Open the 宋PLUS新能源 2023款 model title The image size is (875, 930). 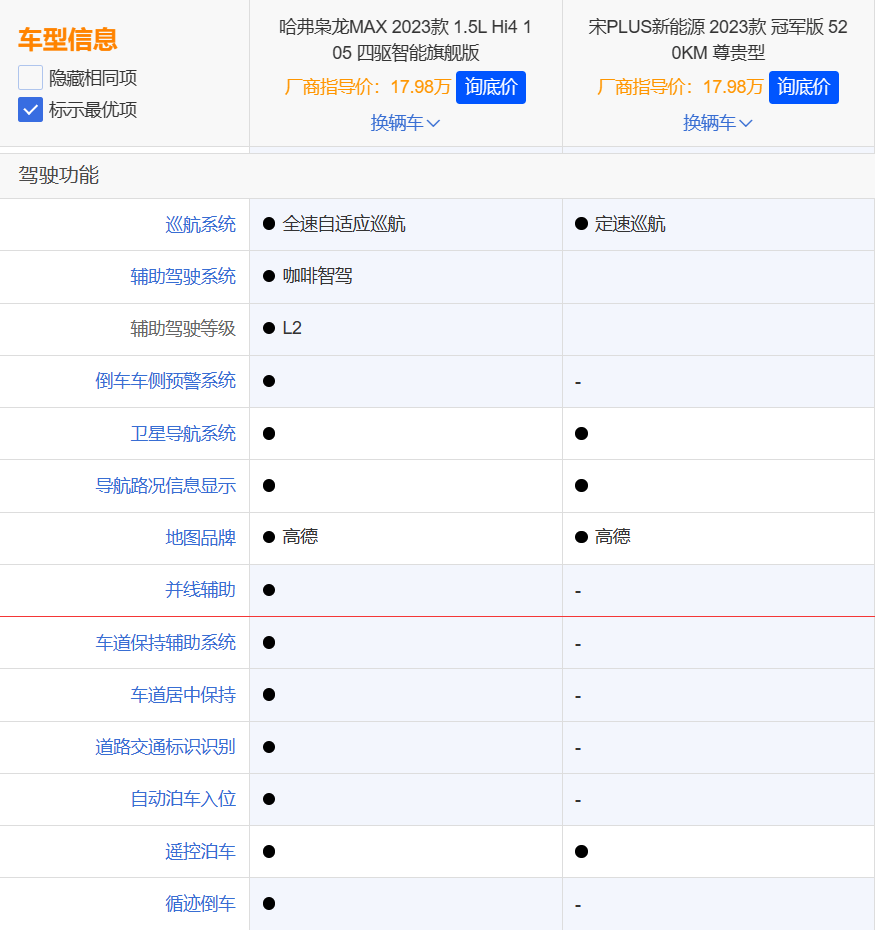718,40
